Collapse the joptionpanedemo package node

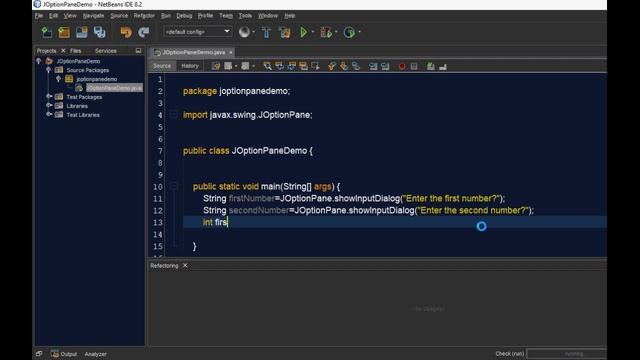click(x=58, y=79)
